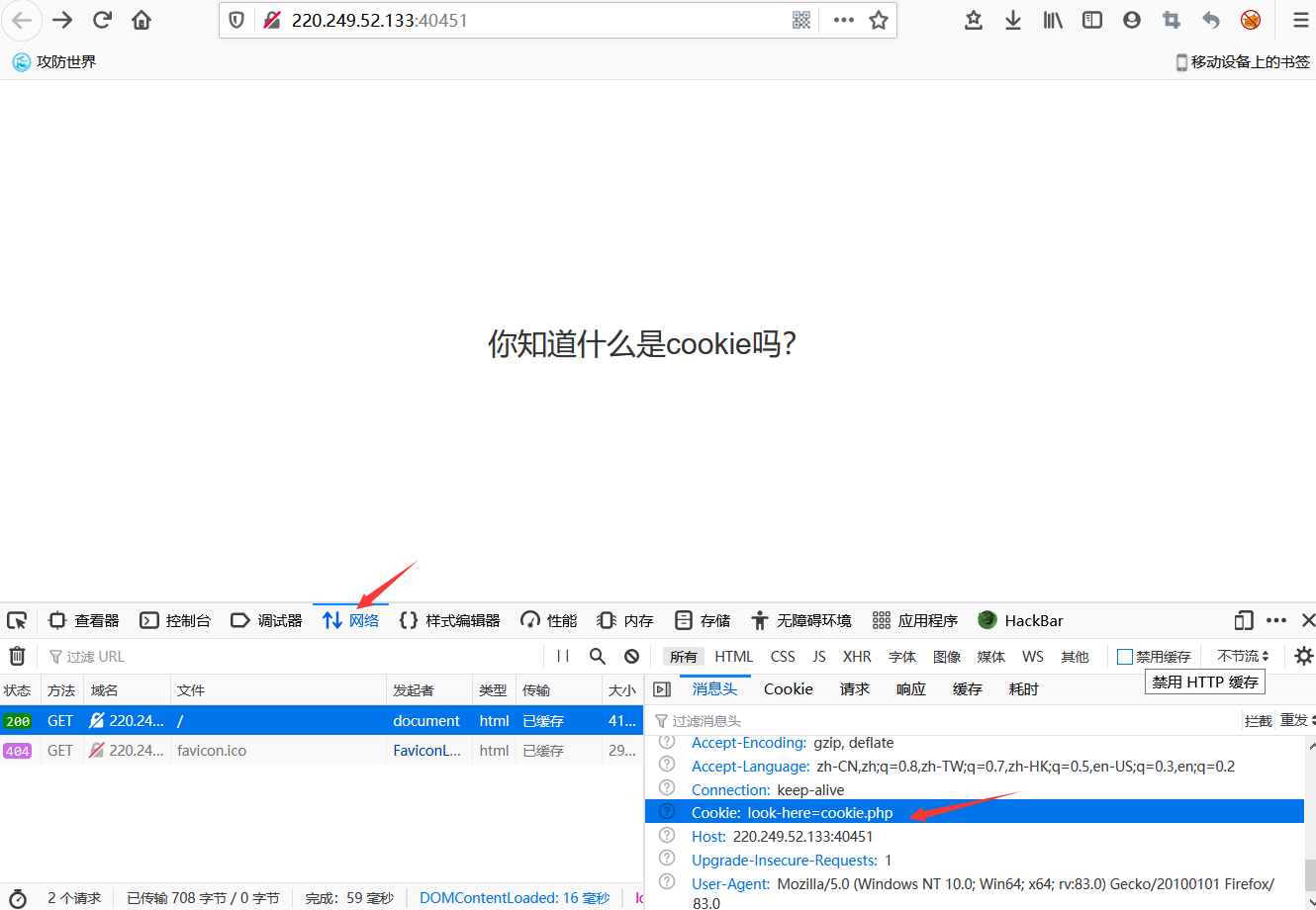
Task: Open the Firefox home page
Action: pos(141,20)
